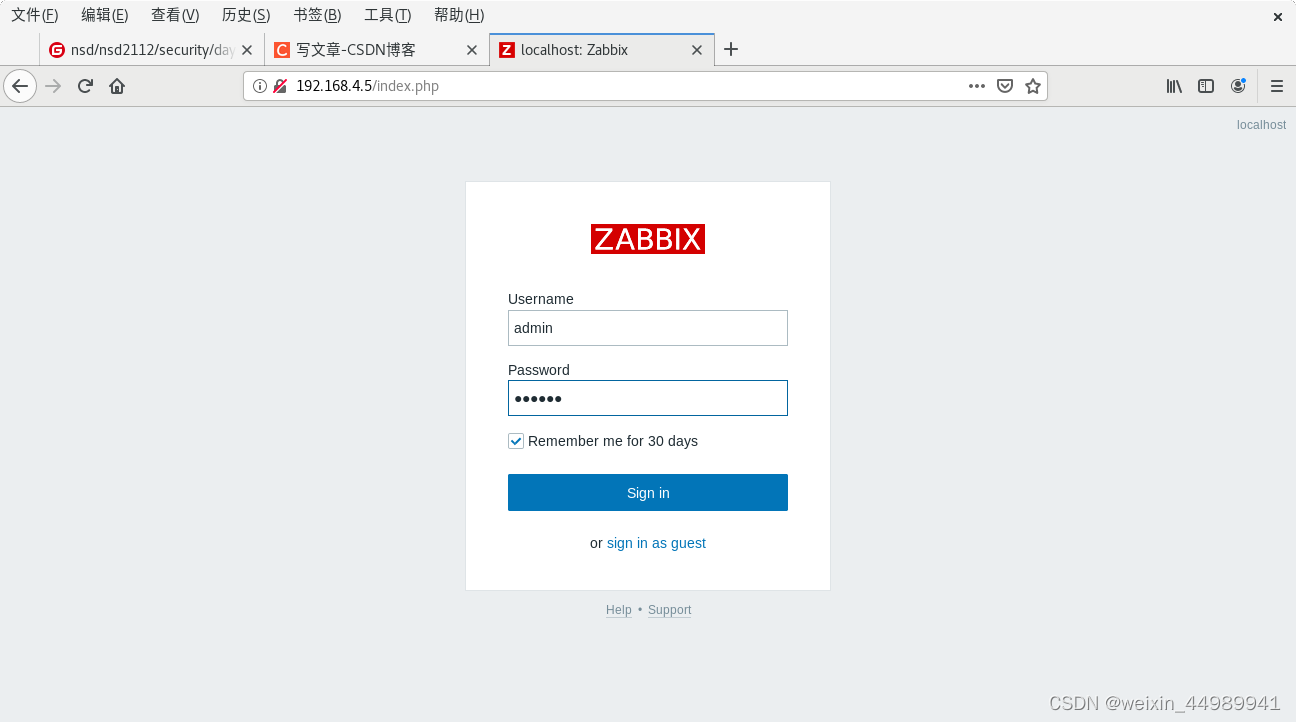Viewport: 1296px width, 722px height.
Task: Open the browser home page
Action: (117, 86)
